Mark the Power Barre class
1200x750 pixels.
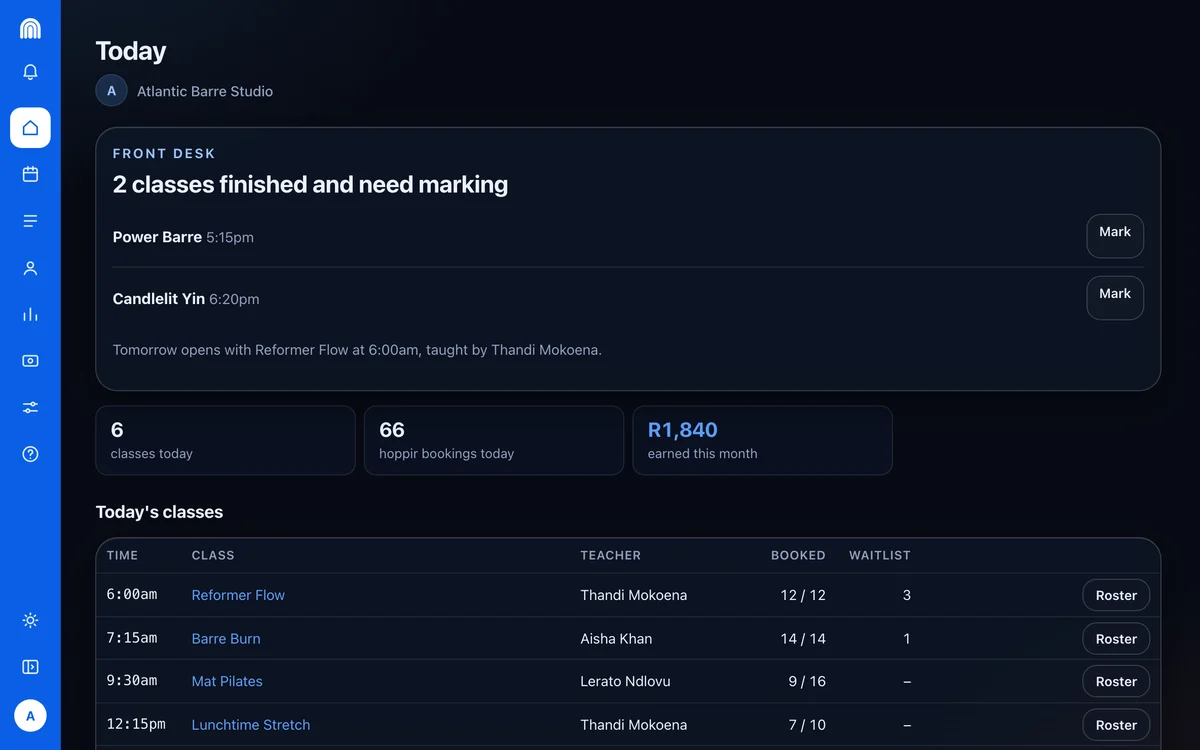[x=1115, y=236]
